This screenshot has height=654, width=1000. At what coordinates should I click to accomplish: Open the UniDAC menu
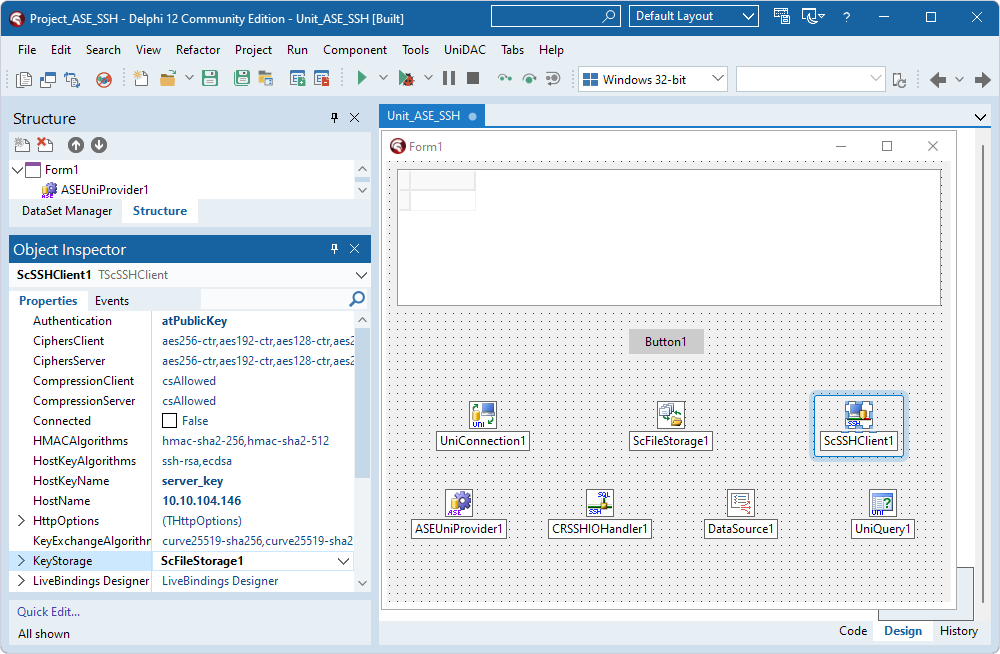pyautogui.click(x=462, y=49)
